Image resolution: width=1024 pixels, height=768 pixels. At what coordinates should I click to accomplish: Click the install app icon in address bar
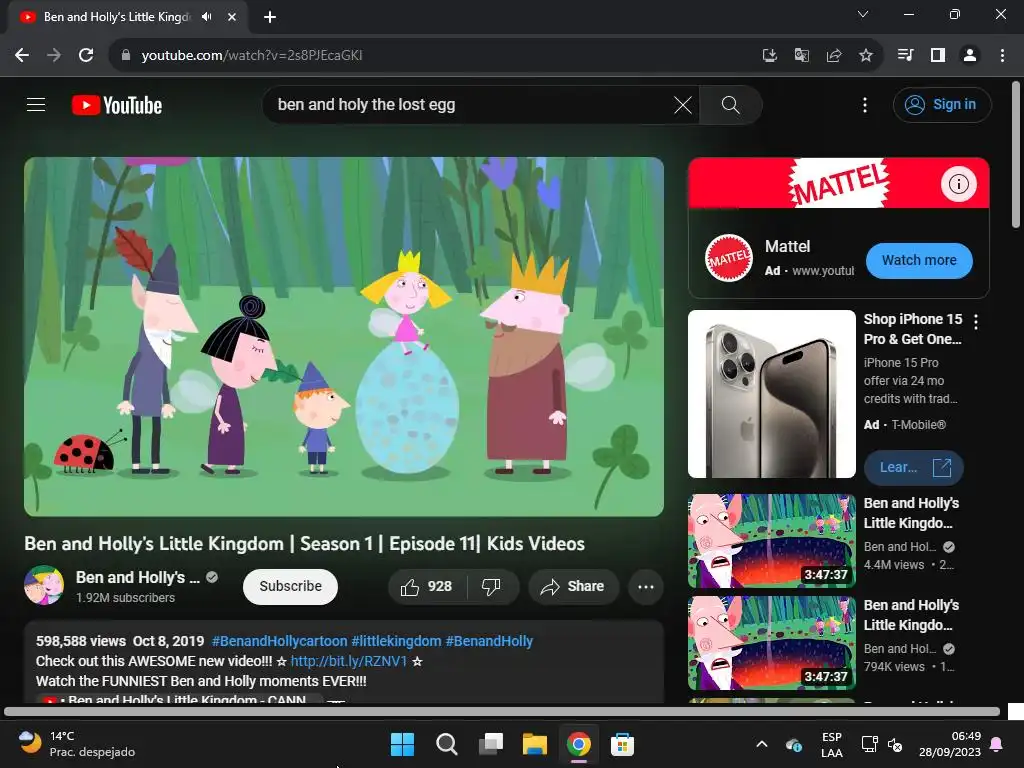coord(770,56)
